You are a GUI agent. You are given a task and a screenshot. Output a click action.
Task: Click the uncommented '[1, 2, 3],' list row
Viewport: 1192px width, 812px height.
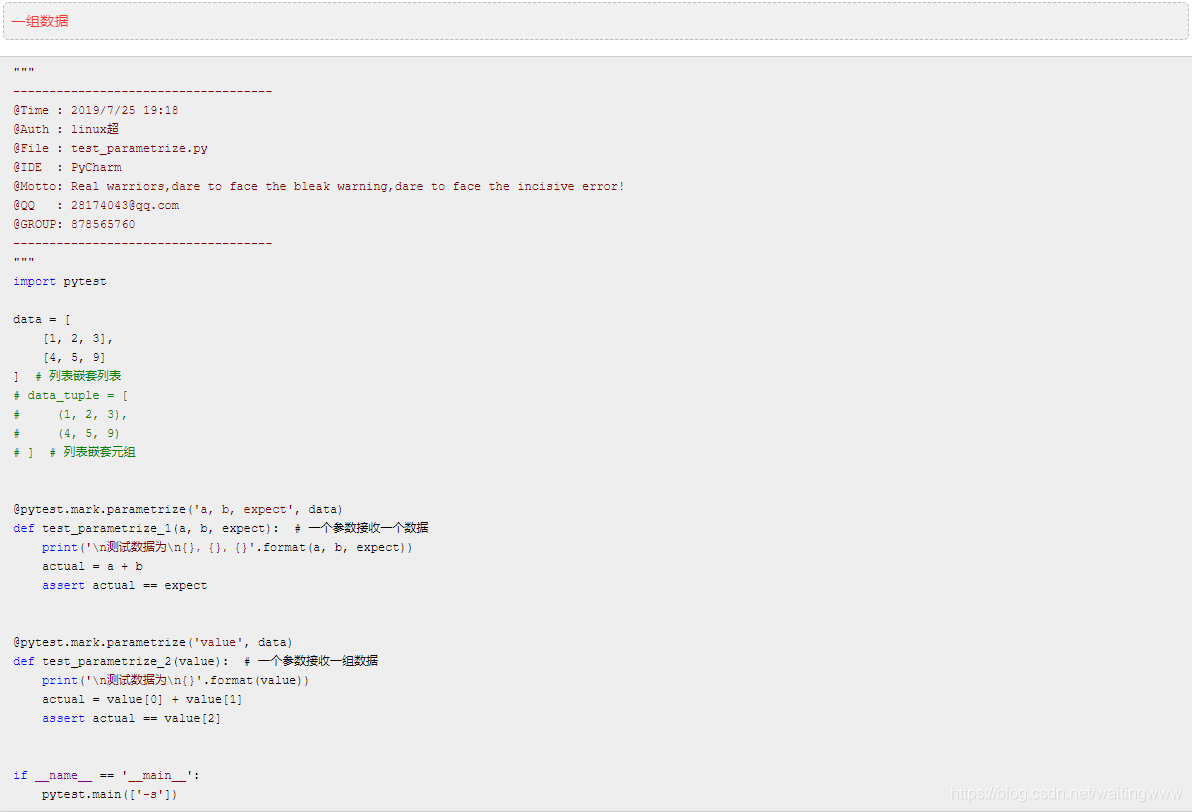click(78, 338)
